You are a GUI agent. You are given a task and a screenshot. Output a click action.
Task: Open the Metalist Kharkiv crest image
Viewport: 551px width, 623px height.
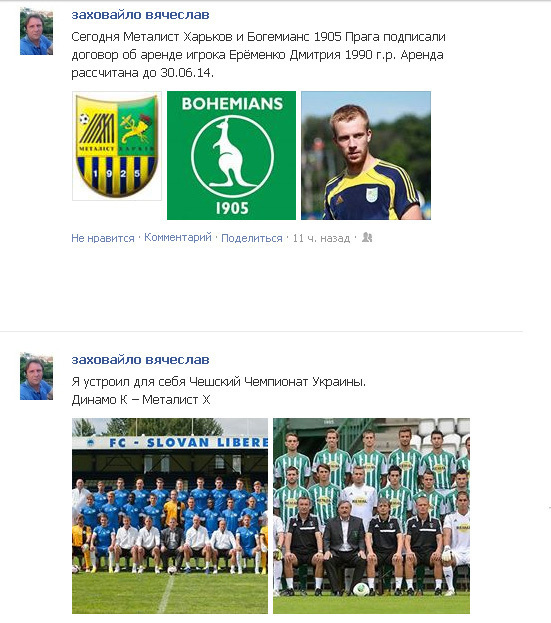[x=117, y=146]
